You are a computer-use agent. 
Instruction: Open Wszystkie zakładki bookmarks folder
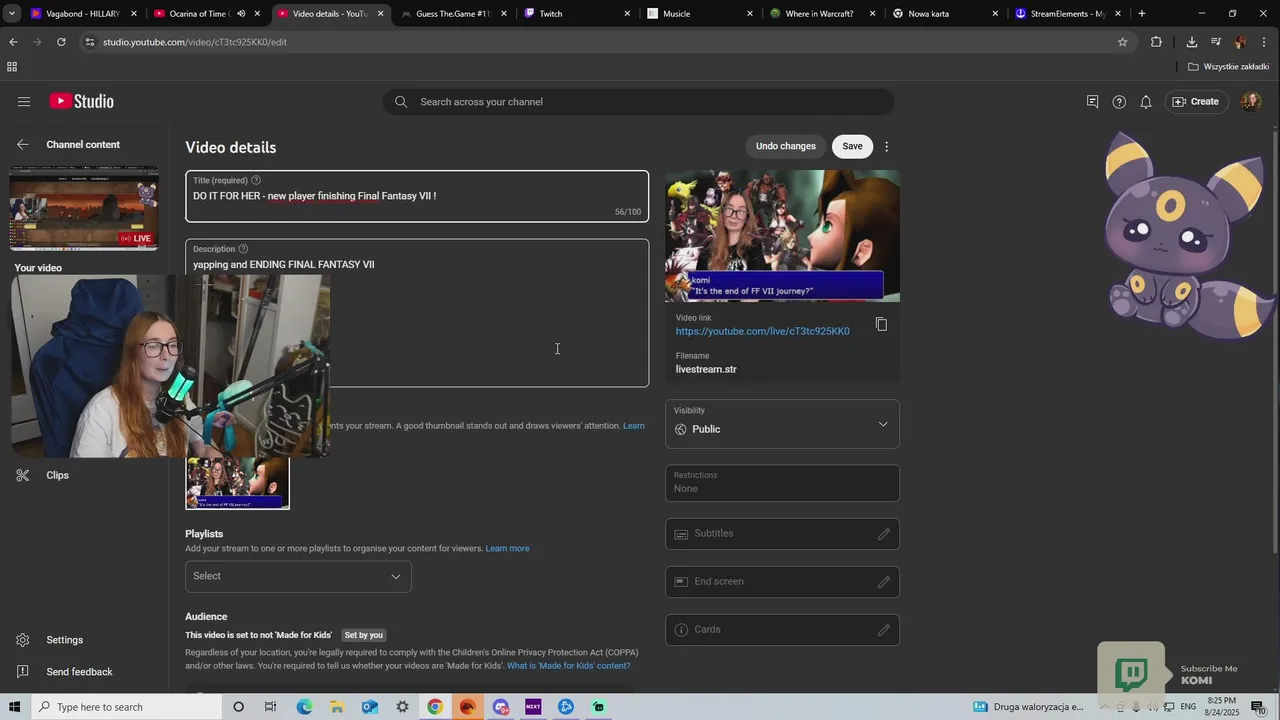1228,67
